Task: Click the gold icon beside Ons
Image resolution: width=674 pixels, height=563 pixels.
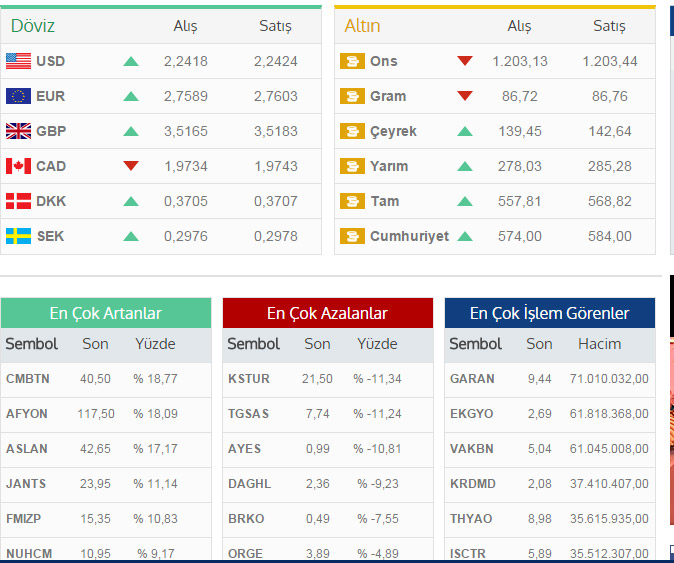Action: click(x=352, y=61)
